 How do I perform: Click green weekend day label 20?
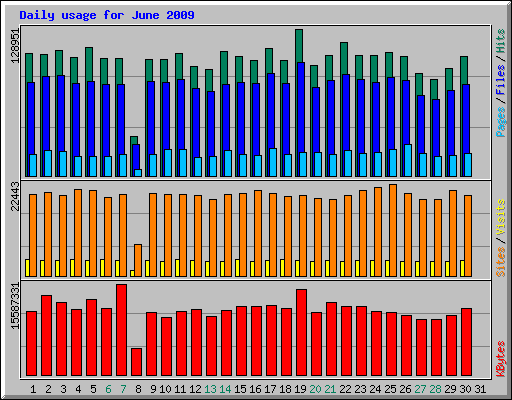pos(315,389)
